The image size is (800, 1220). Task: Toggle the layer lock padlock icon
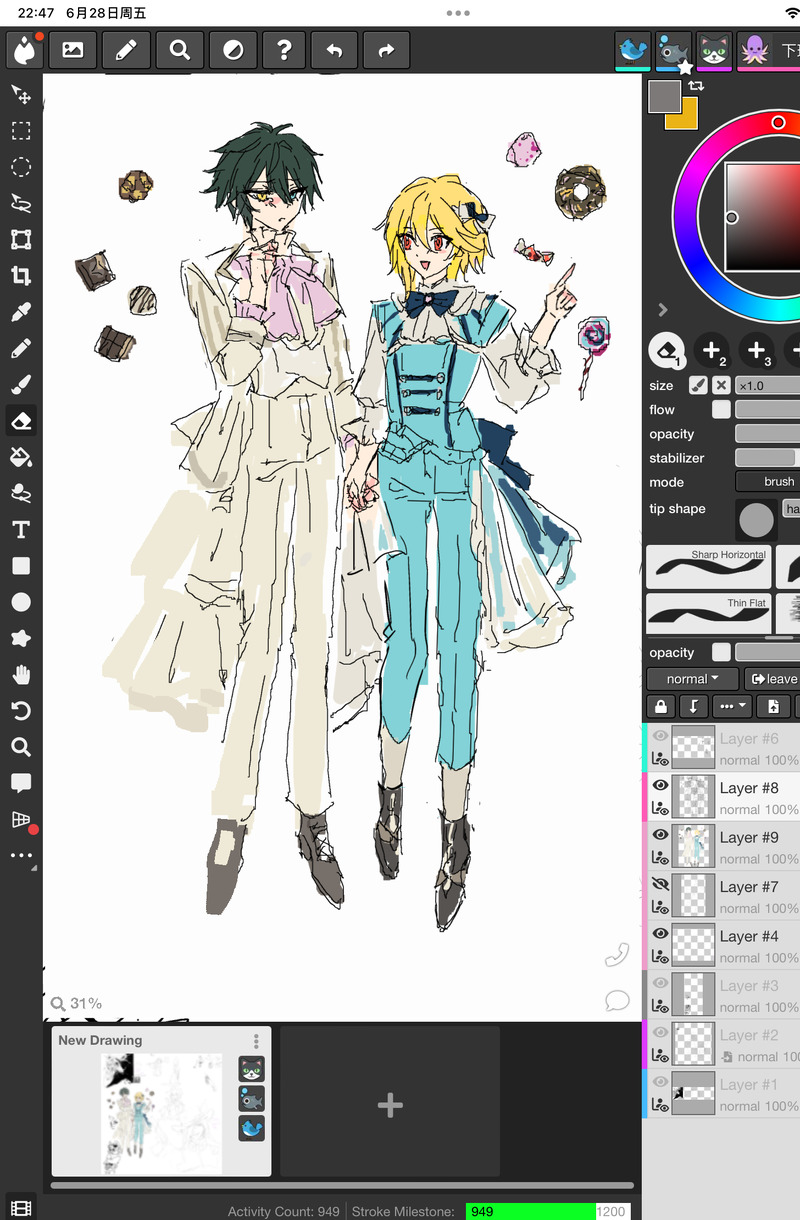tap(660, 705)
